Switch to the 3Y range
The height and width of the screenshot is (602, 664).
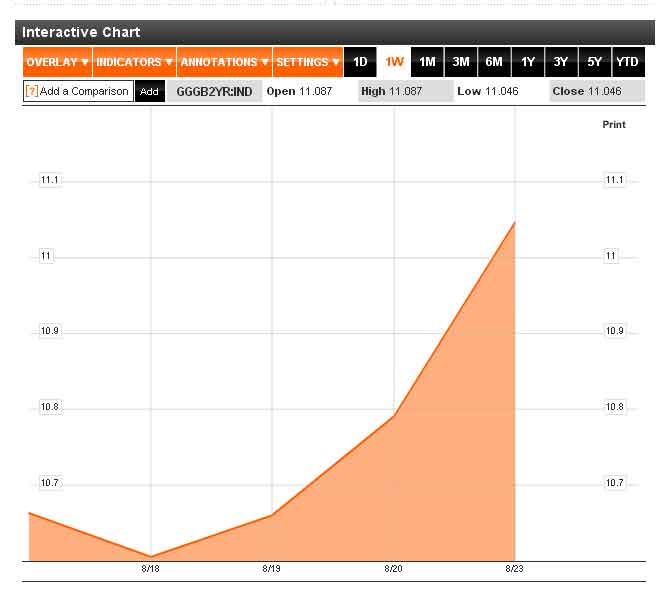(x=561, y=62)
